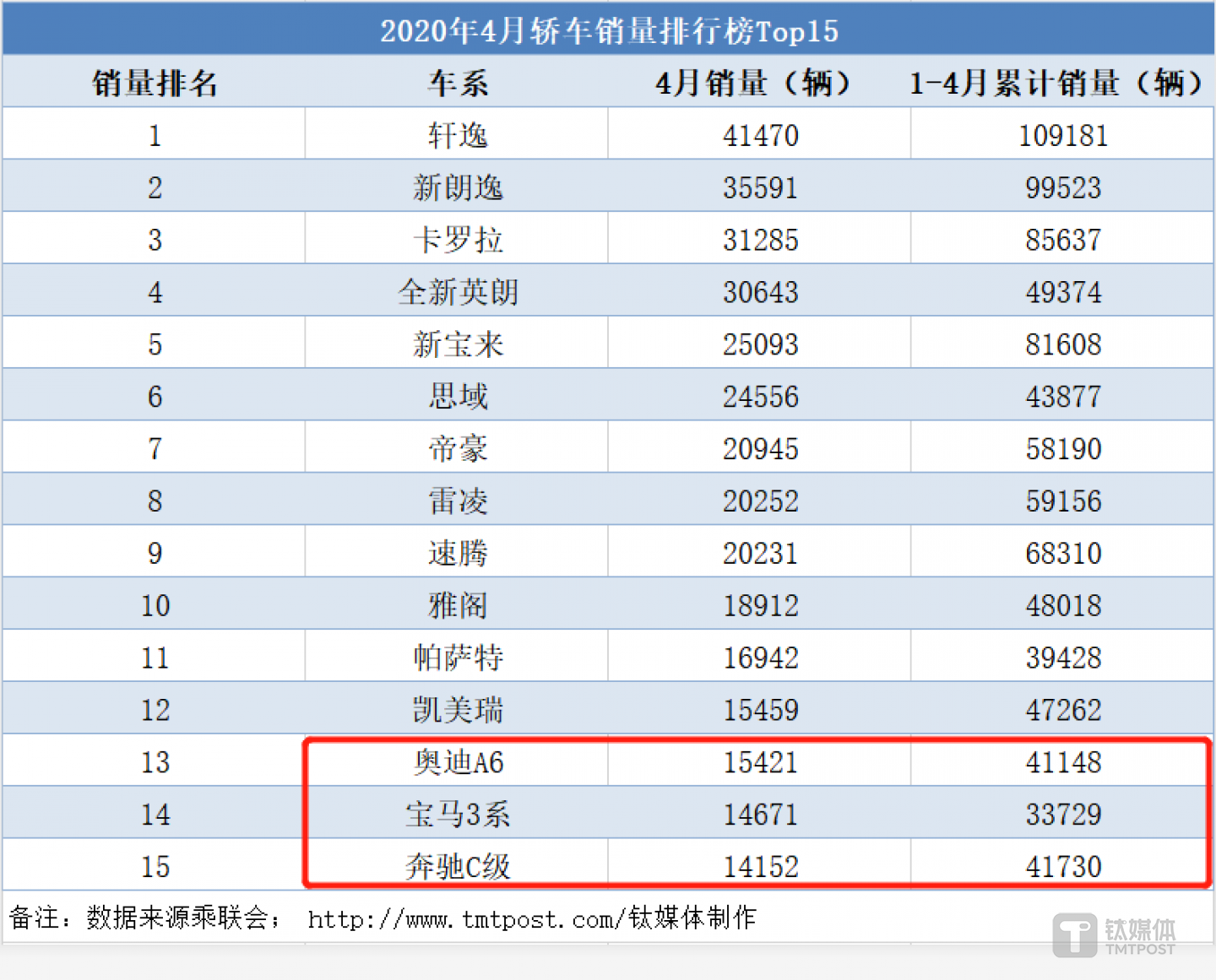
Task: Select the car name '奔驰C级'
Action: tap(458, 867)
